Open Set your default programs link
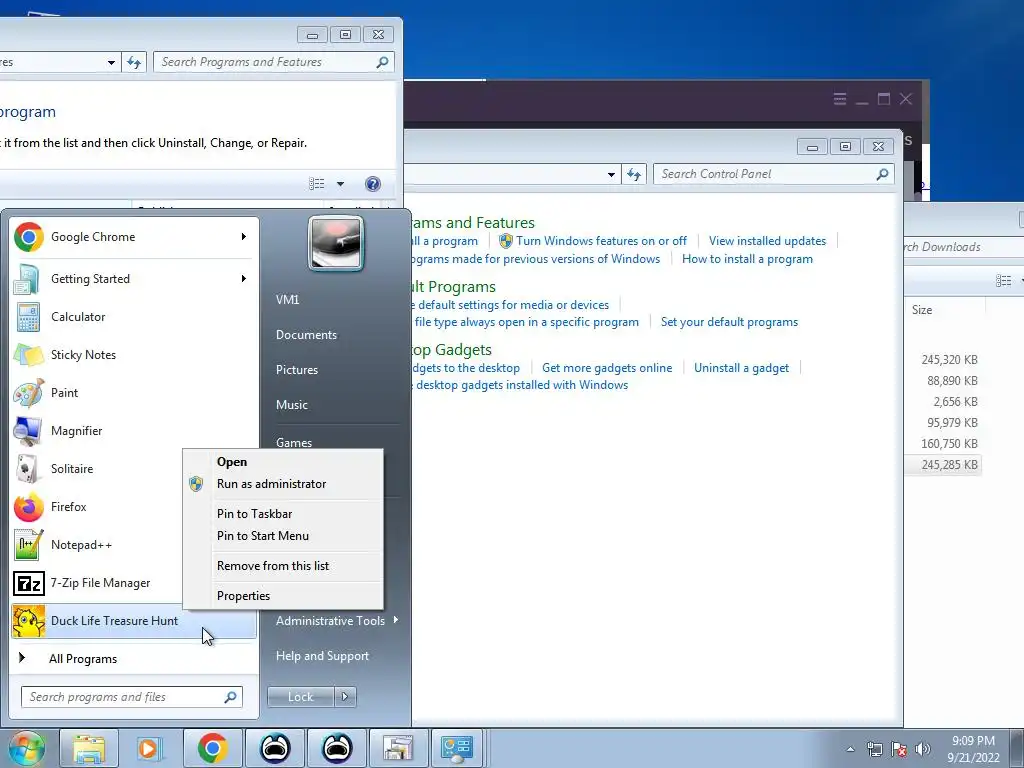The image size is (1024, 768). [729, 322]
